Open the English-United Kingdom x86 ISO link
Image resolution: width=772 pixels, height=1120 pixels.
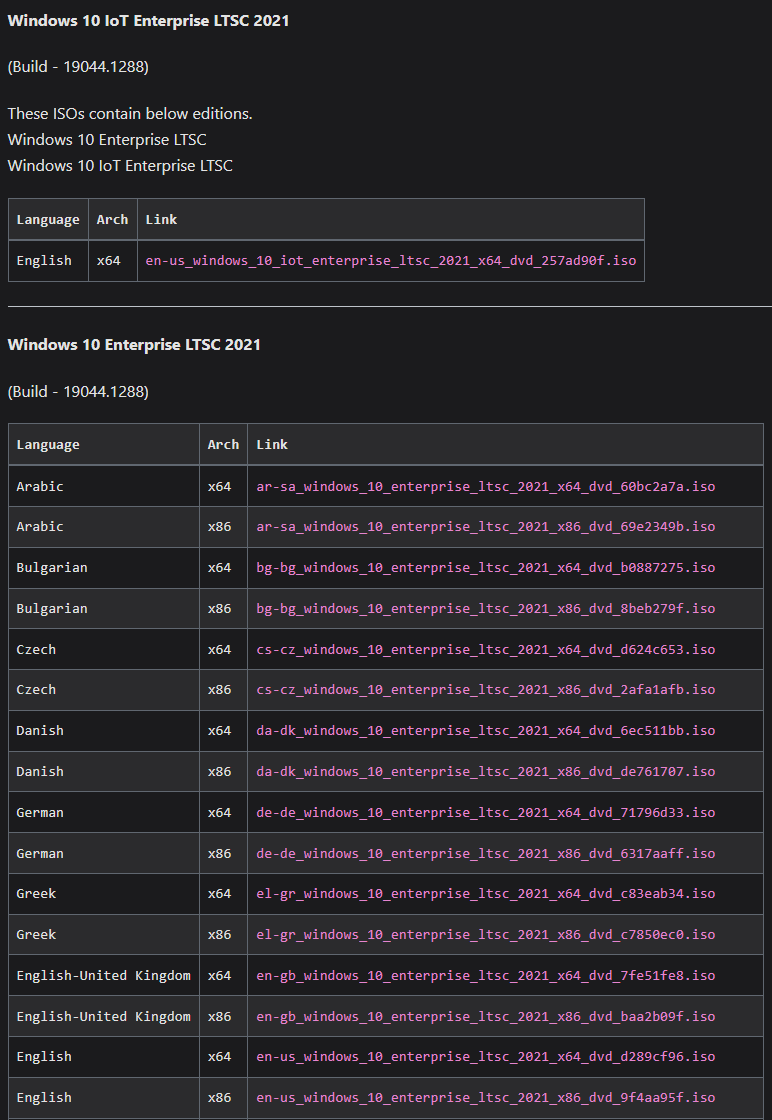click(x=485, y=1017)
